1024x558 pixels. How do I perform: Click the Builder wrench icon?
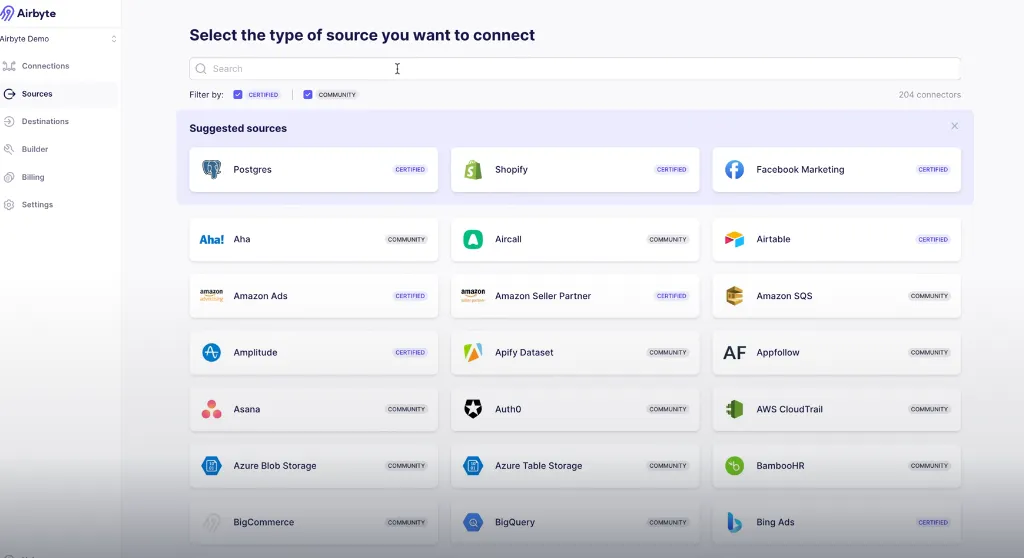tap(9, 149)
